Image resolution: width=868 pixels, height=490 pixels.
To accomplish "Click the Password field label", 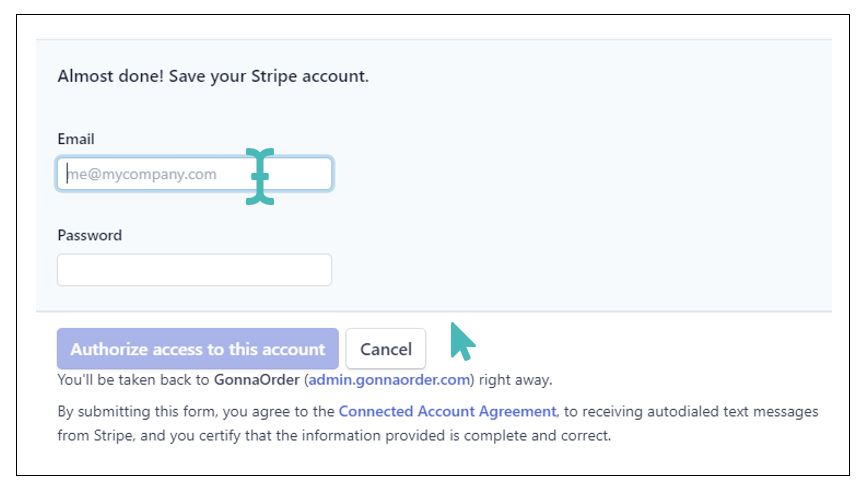I will coord(90,235).
